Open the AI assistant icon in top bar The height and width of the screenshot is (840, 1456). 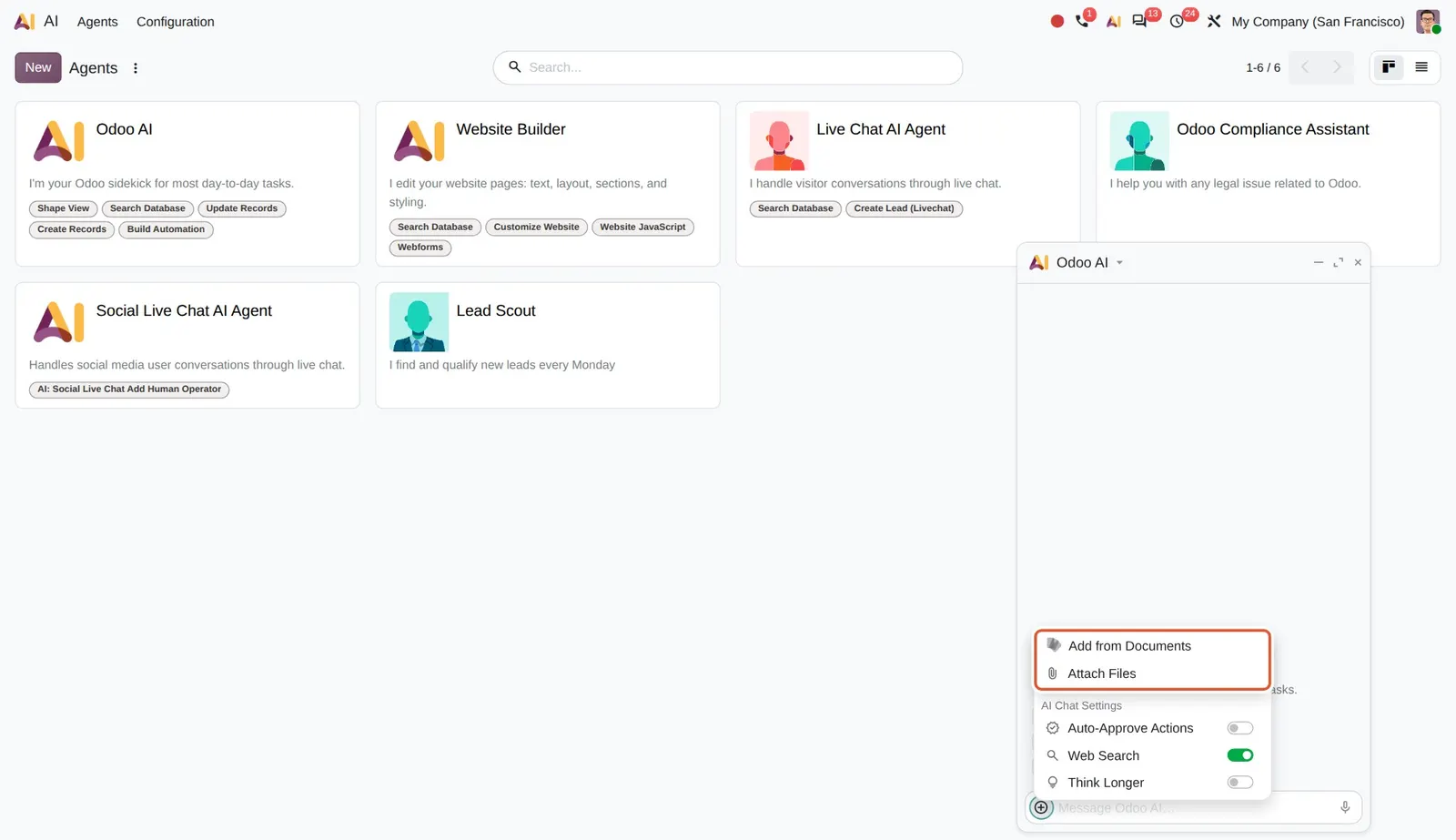(x=1113, y=21)
